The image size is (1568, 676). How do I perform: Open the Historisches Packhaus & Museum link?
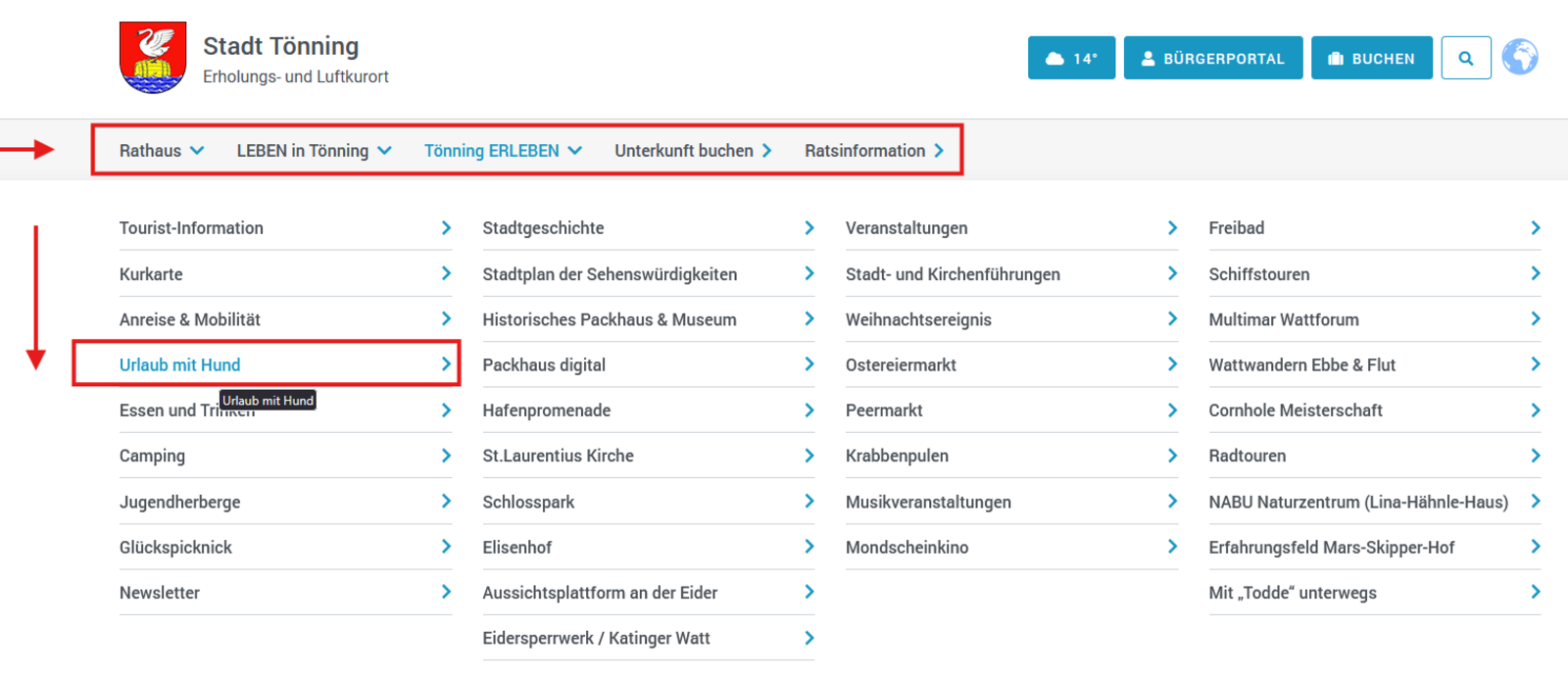coord(609,319)
